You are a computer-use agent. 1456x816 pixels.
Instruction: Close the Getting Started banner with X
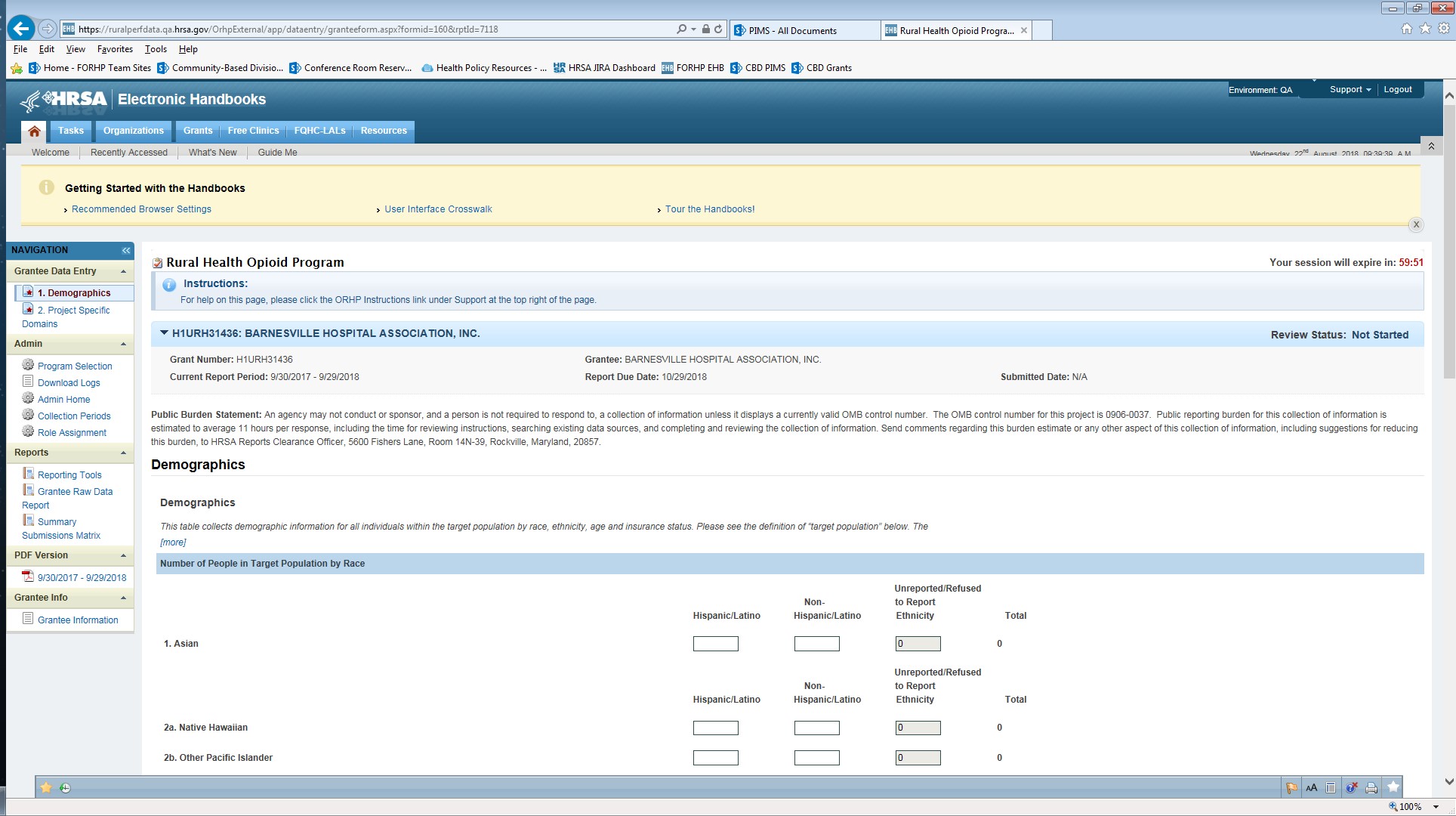click(x=1416, y=224)
